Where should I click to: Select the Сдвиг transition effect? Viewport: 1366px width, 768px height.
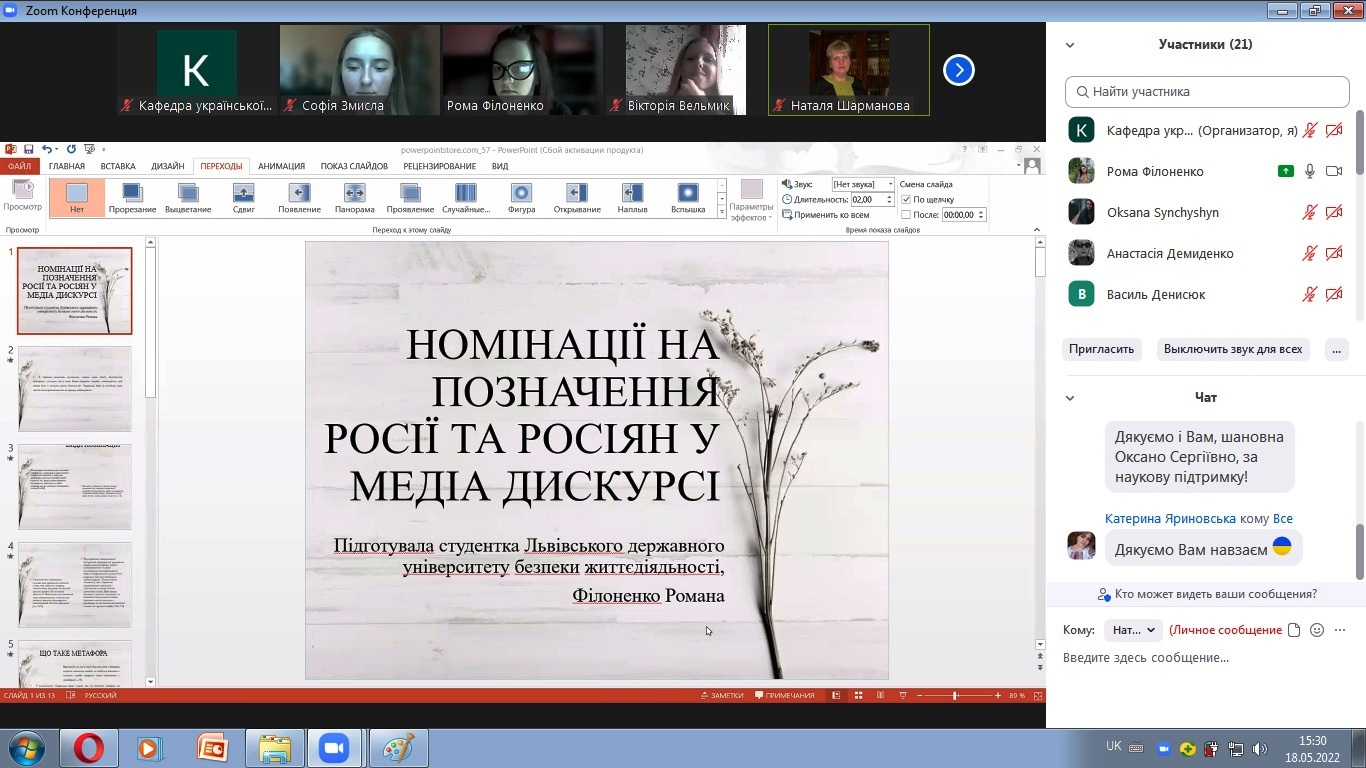click(244, 197)
